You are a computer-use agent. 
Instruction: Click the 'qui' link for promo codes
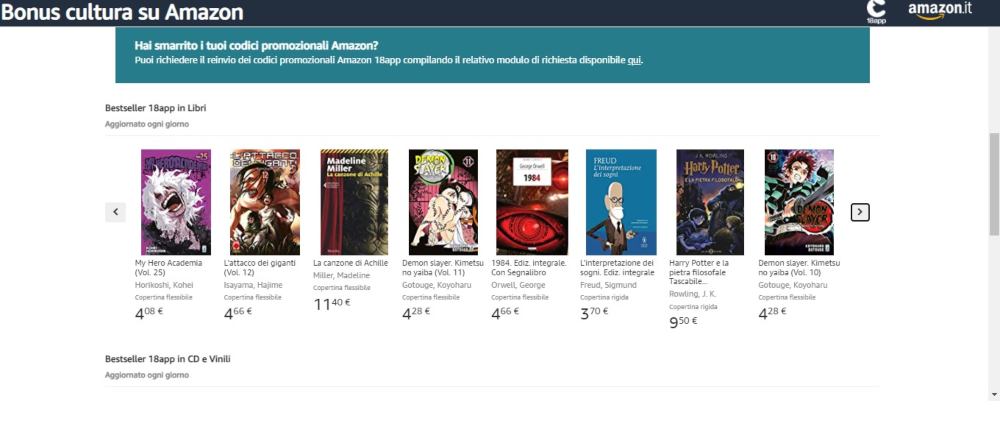(x=635, y=61)
